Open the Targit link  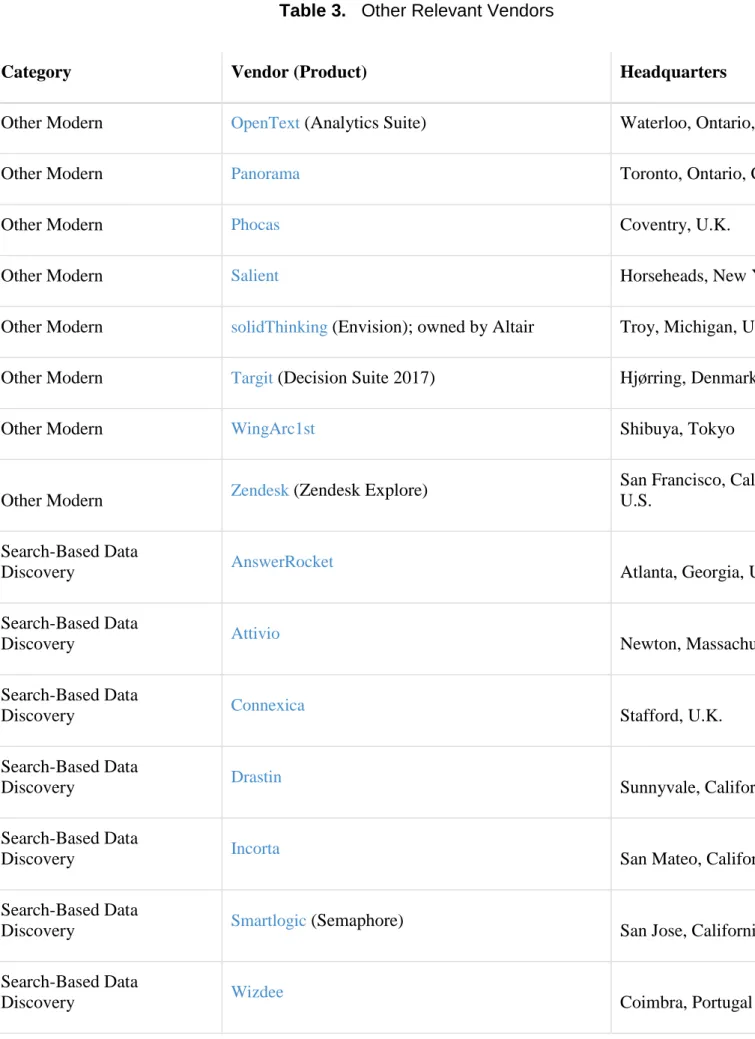coord(252,378)
